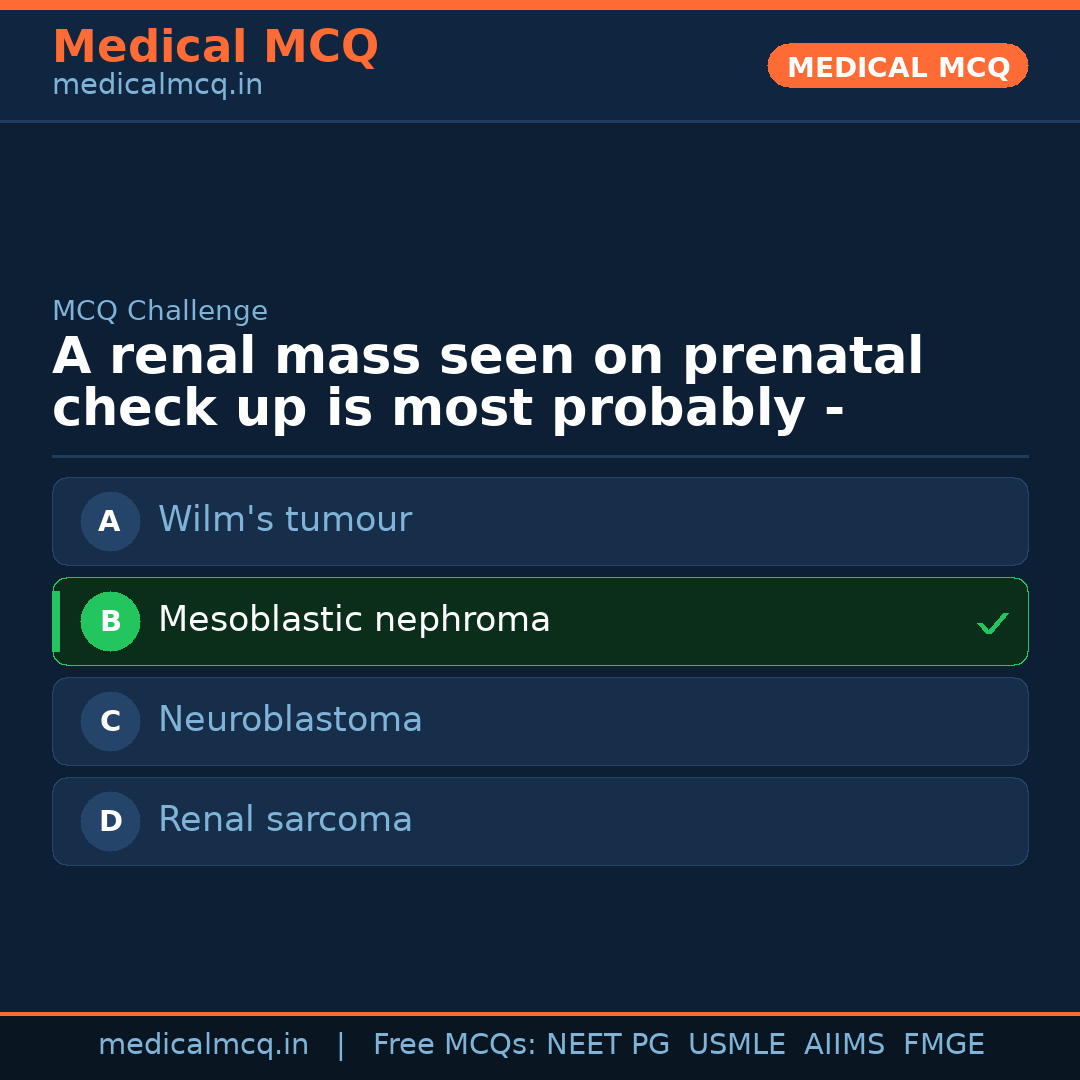
Task: Choose the Neuroblastoma answer text
Action: (290, 720)
